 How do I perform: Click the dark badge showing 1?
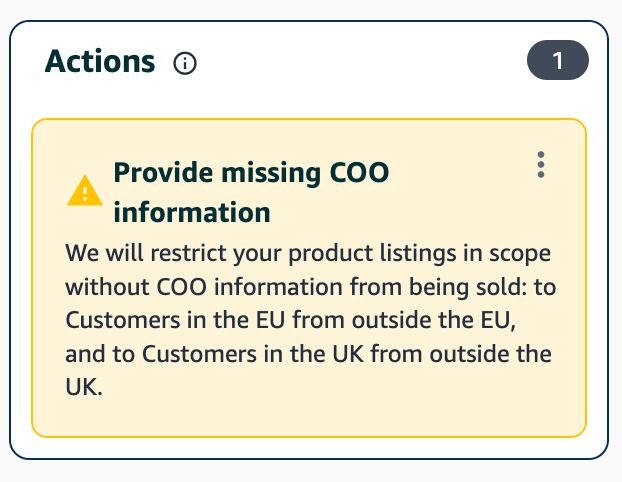click(557, 62)
